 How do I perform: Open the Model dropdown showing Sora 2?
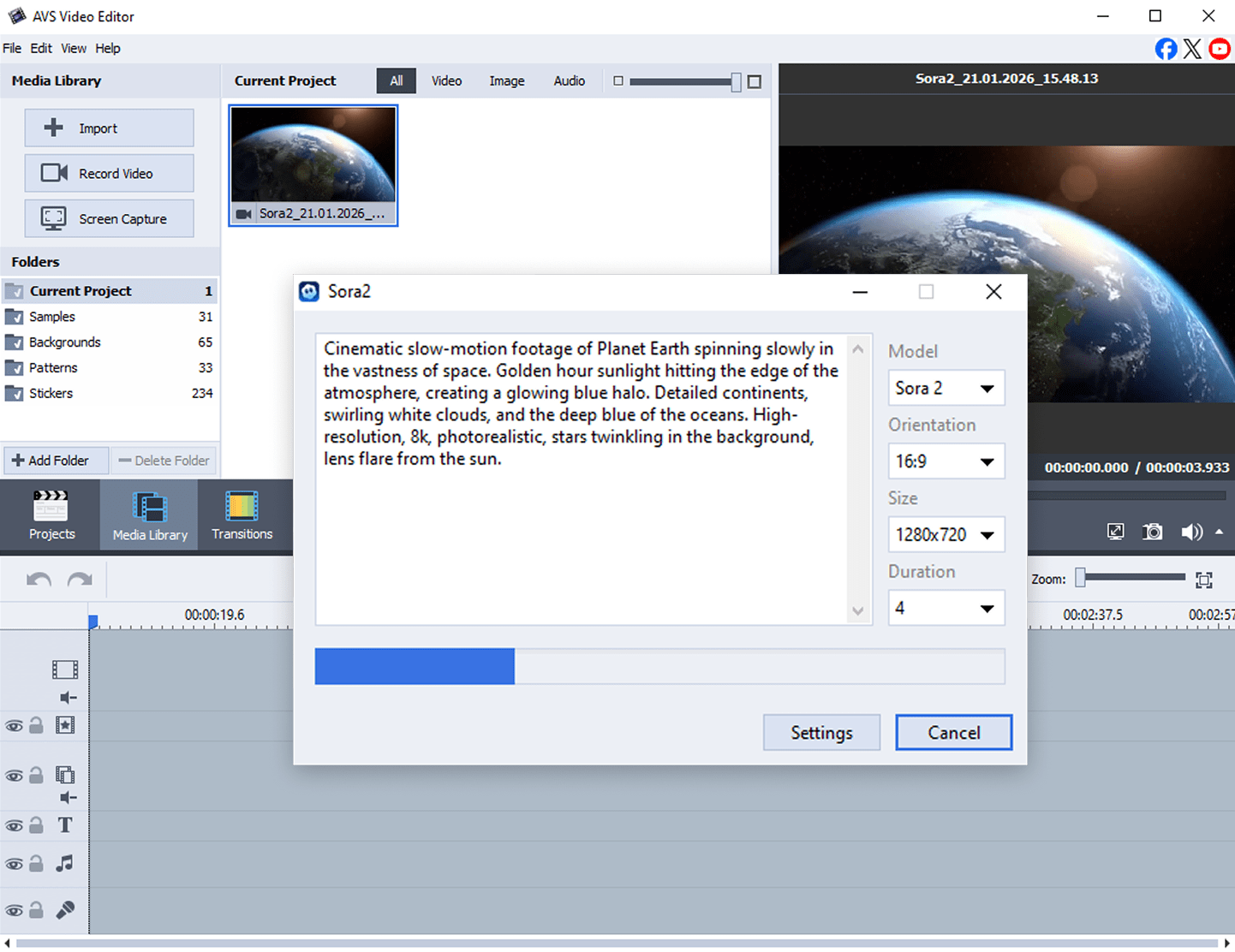(946, 388)
